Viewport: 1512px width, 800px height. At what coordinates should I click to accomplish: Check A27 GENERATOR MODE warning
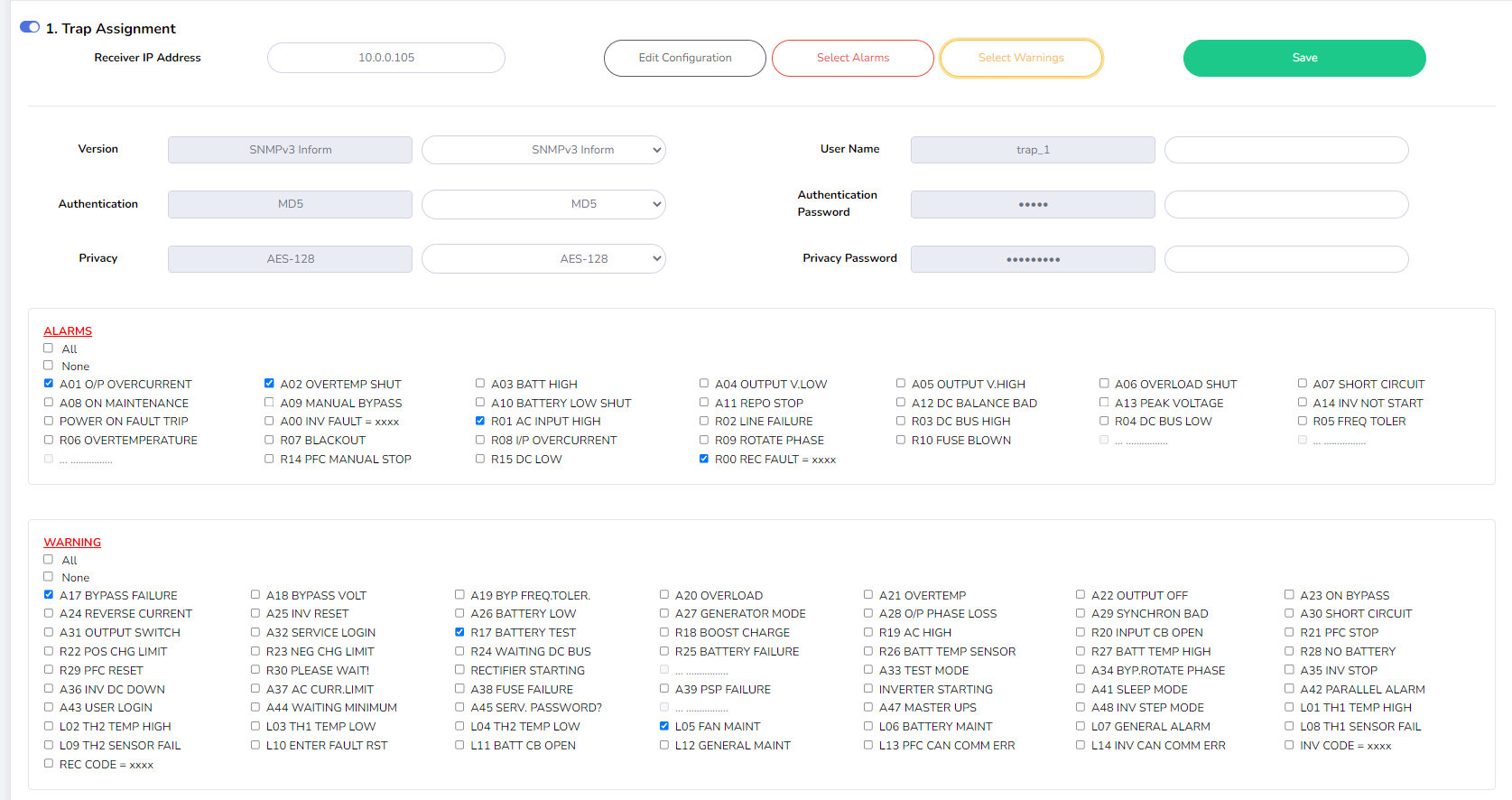[664, 612]
